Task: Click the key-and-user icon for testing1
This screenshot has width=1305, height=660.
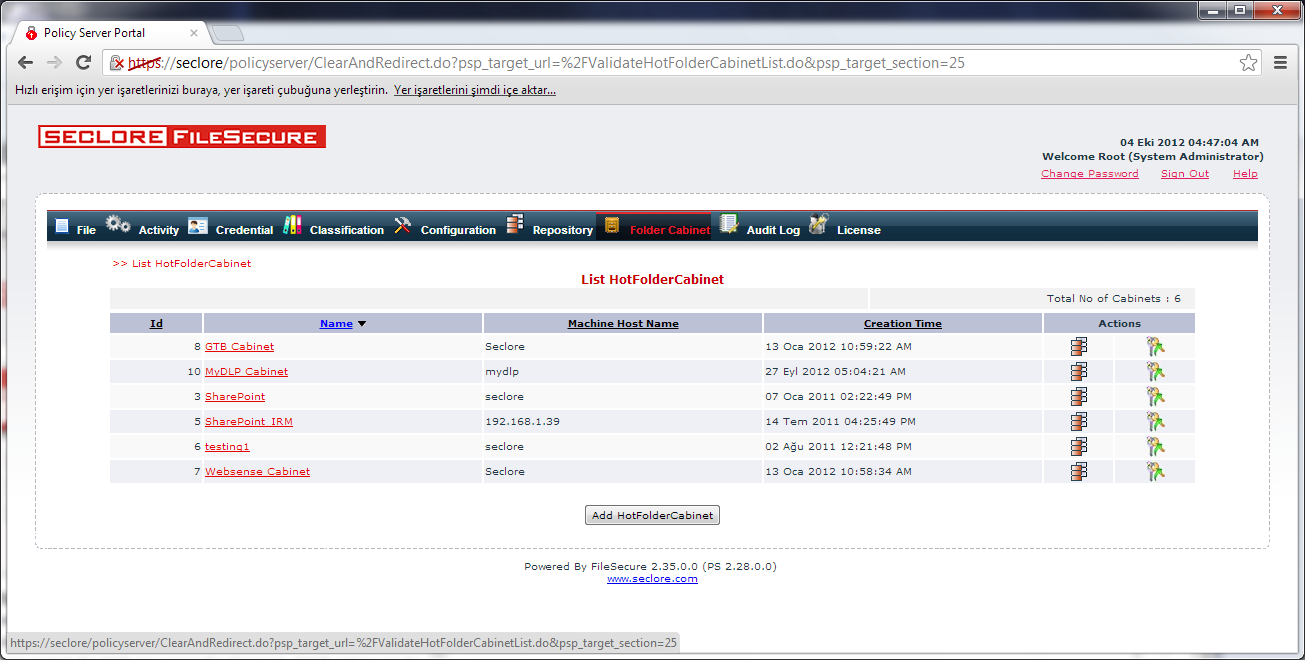Action: tap(1155, 447)
